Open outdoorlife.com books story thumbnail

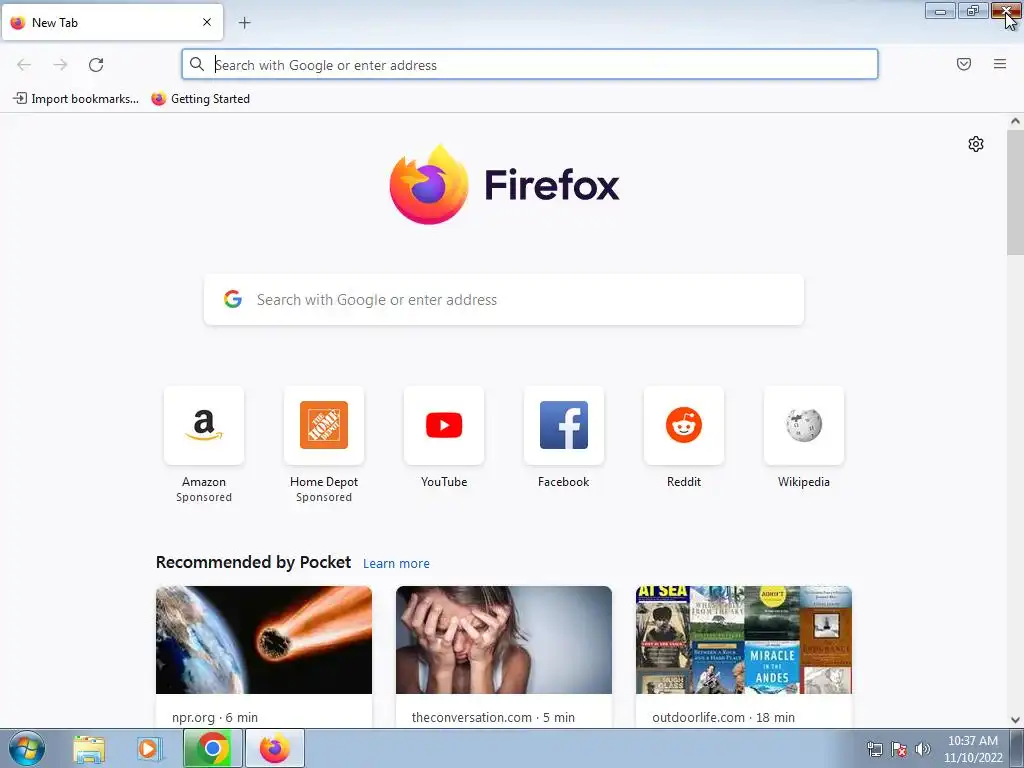(744, 640)
